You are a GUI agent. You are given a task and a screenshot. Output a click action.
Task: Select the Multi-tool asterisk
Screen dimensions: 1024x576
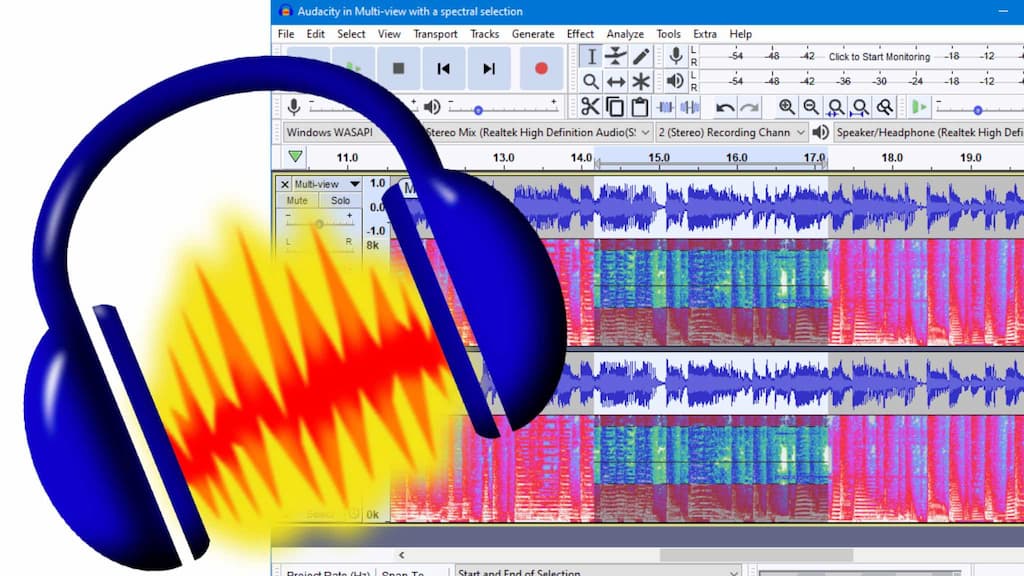click(641, 82)
